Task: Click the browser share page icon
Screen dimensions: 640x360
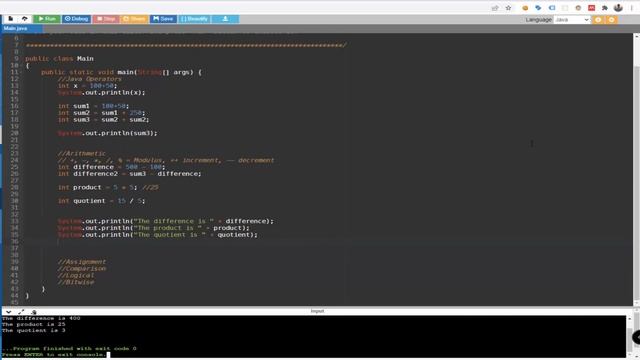Action: point(495,8)
